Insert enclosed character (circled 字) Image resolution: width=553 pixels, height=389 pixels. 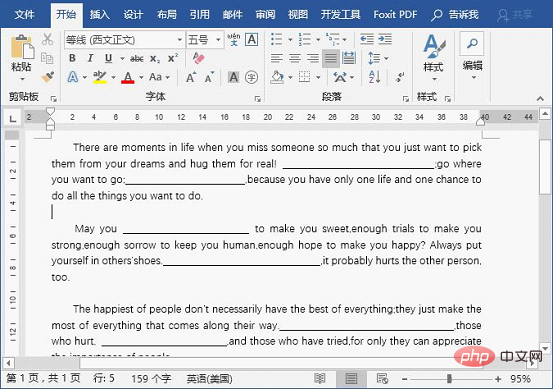pos(251,77)
